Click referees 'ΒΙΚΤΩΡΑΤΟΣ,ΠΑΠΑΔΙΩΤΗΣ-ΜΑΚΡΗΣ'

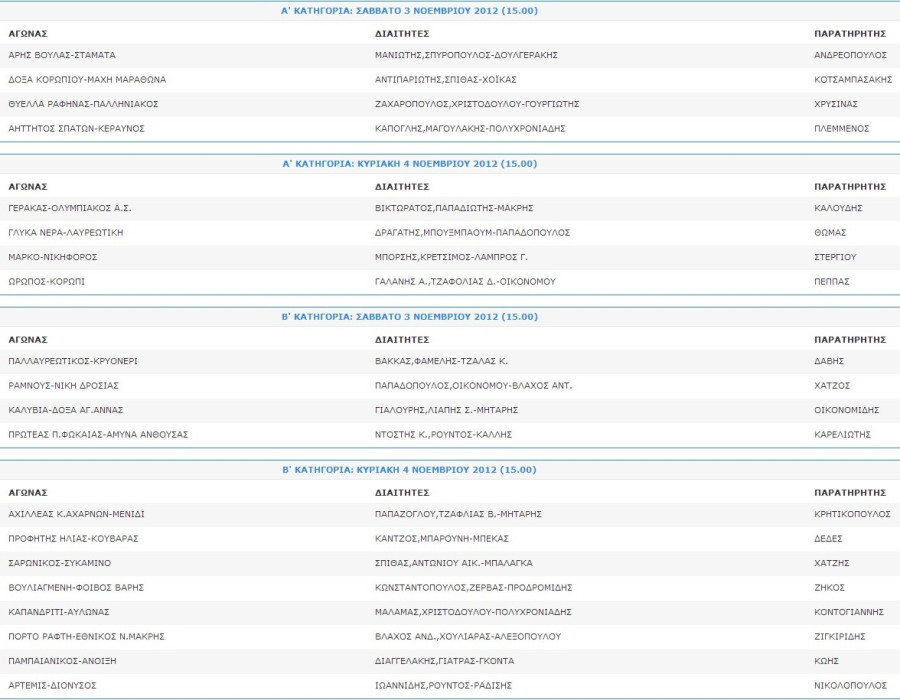pyautogui.click(x=454, y=208)
